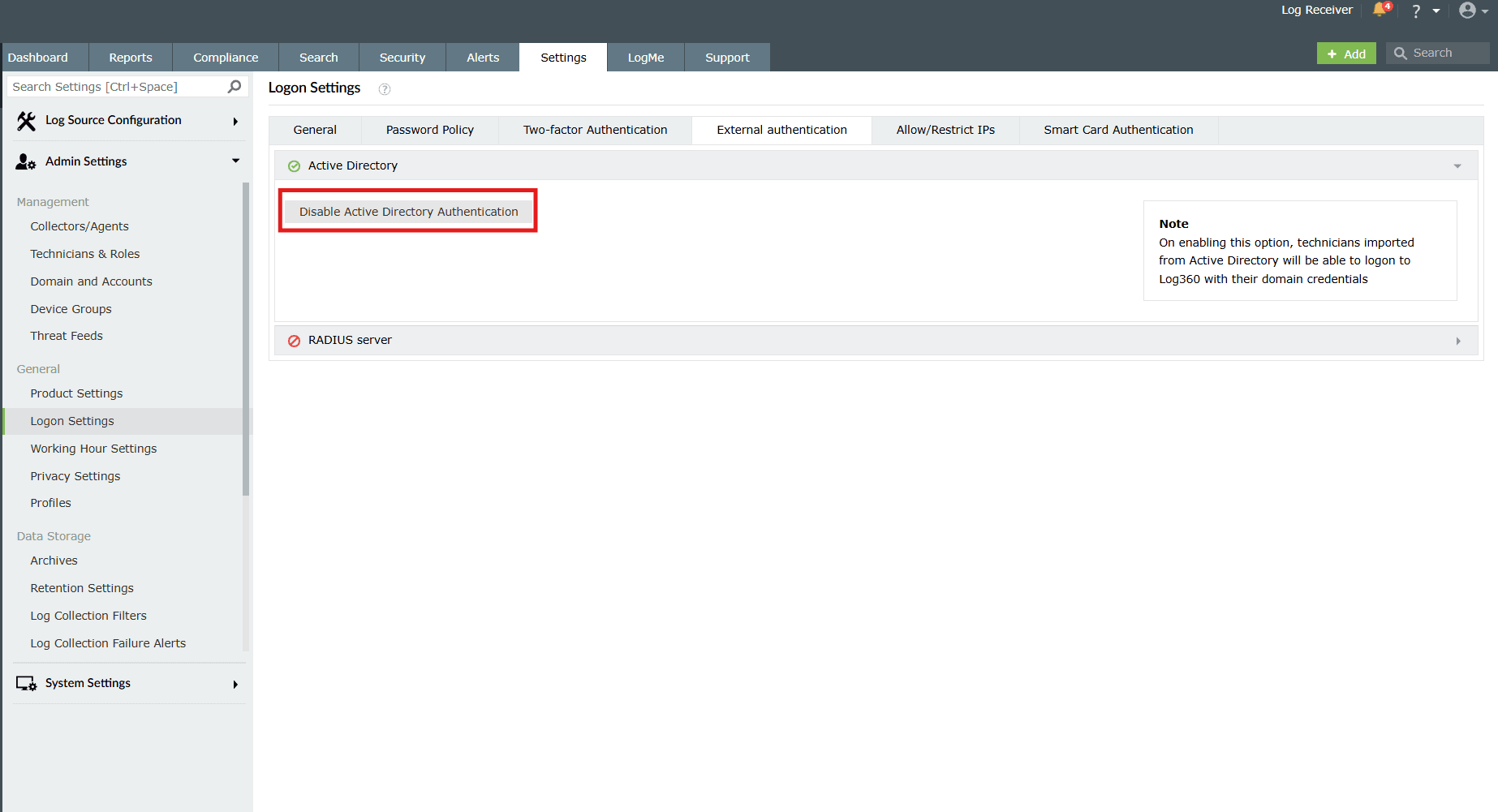
Task: Go to the Support tab
Action: pos(727,58)
